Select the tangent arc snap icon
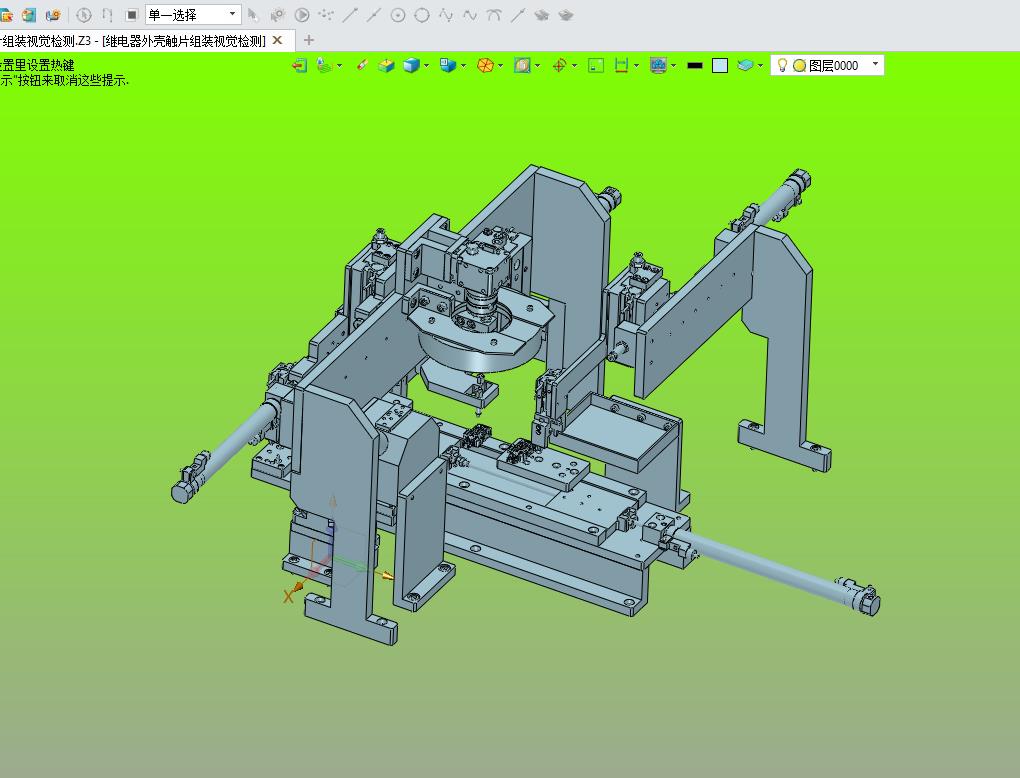 [494, 14]
